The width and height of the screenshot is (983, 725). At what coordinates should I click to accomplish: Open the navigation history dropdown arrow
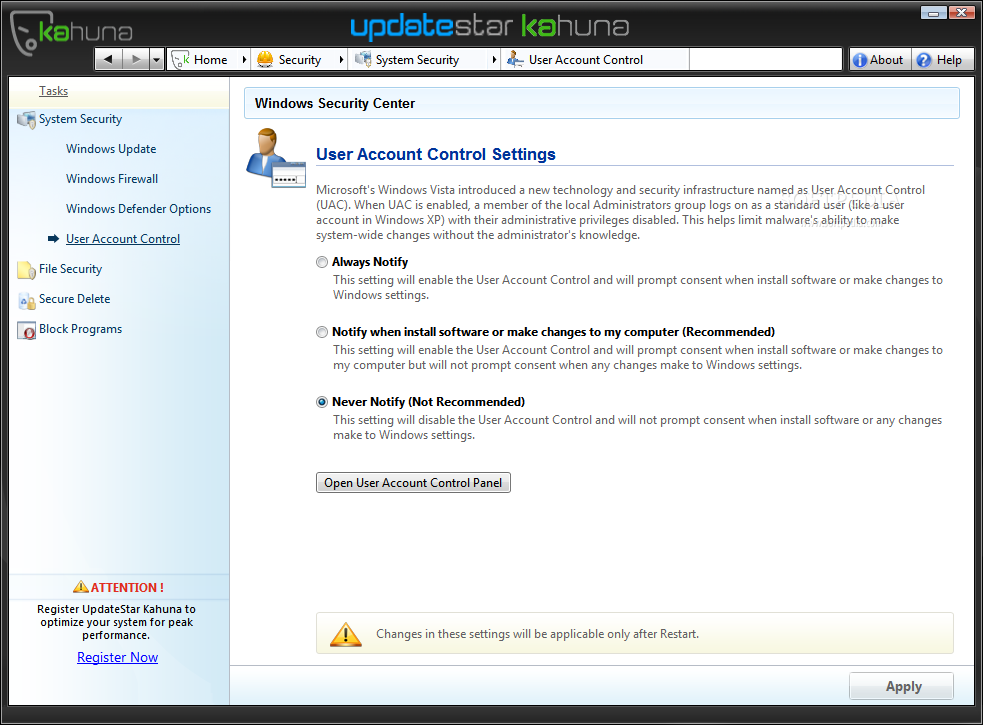157,60
